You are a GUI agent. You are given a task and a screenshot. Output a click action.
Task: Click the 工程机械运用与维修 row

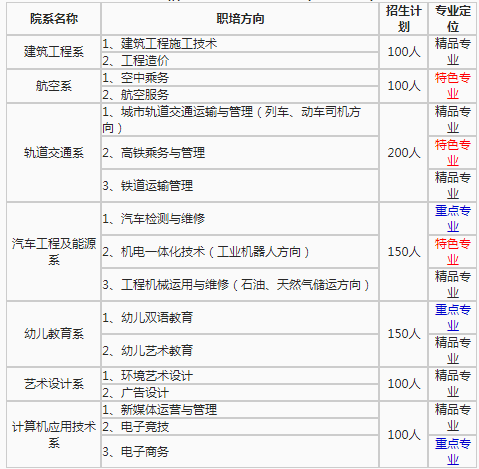240,285
